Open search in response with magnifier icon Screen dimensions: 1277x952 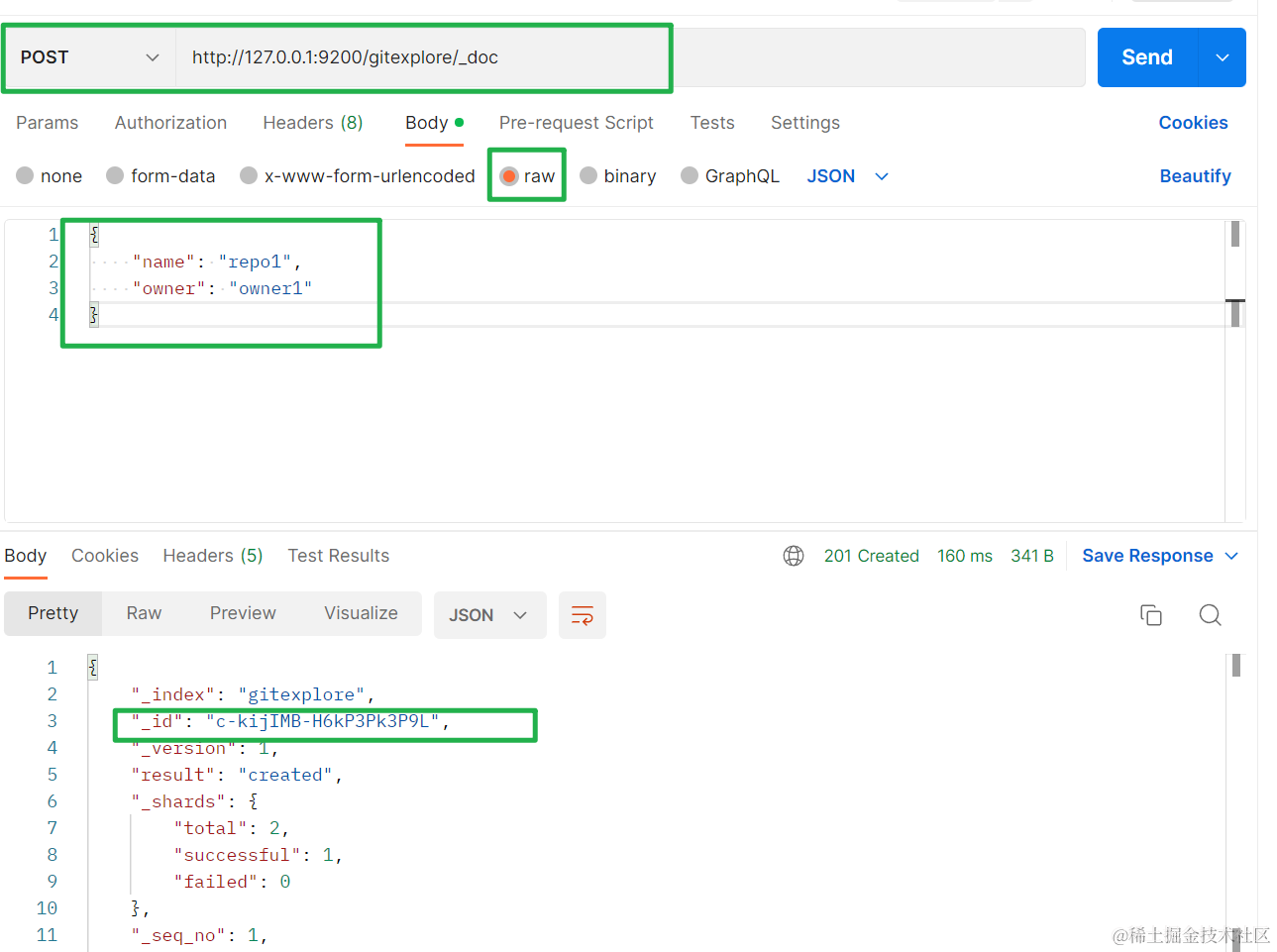pyautogui.click(x=1210, y=615)
